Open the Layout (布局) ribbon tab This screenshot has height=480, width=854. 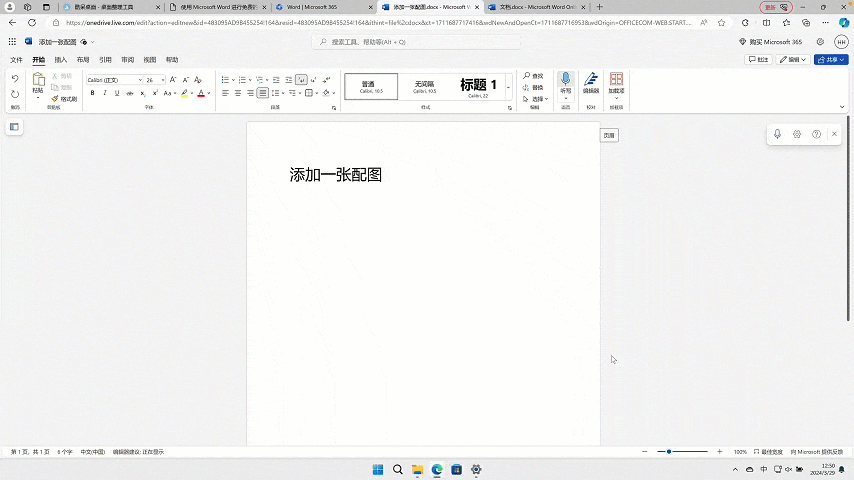pyautogui.click(x=83, y=60)
